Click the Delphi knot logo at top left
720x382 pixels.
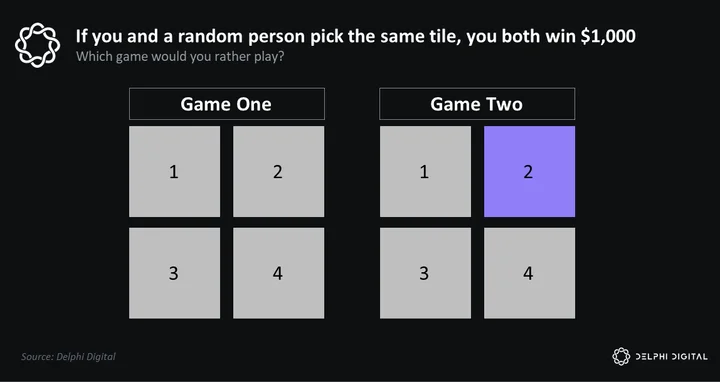37,45
